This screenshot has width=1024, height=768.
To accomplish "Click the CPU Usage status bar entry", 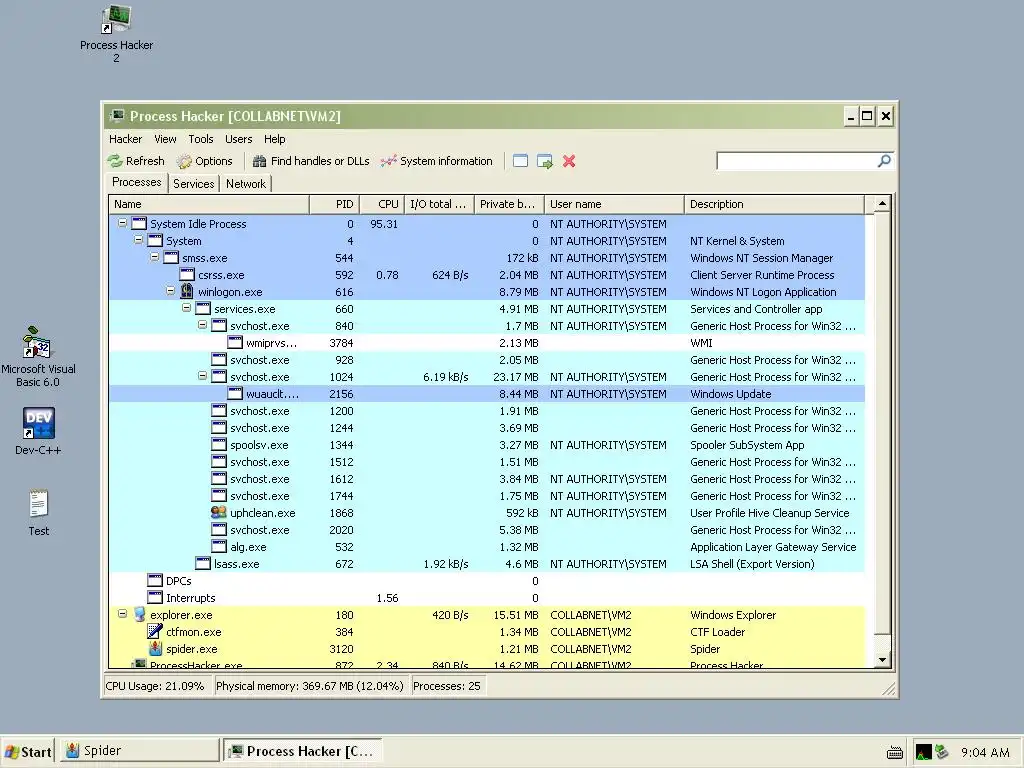I will tap(155, 686).
